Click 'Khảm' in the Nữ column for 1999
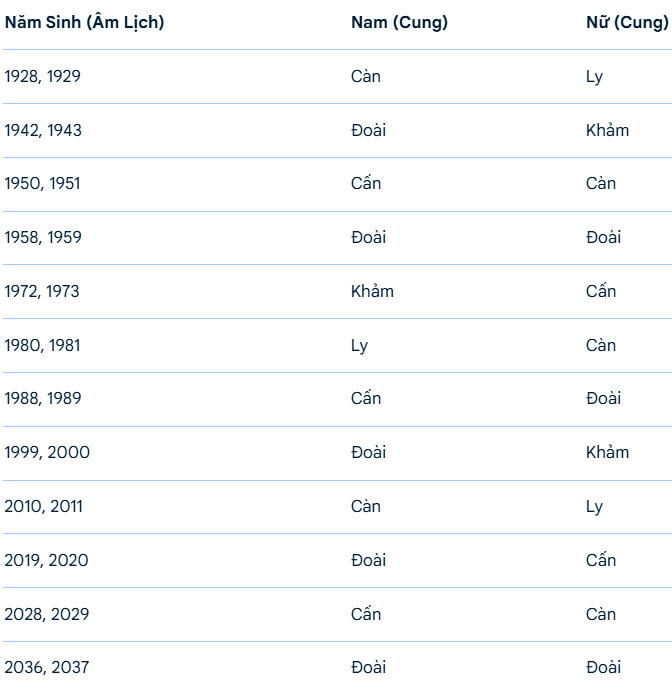This screenshot has width=672, height=694. (607, 453)
